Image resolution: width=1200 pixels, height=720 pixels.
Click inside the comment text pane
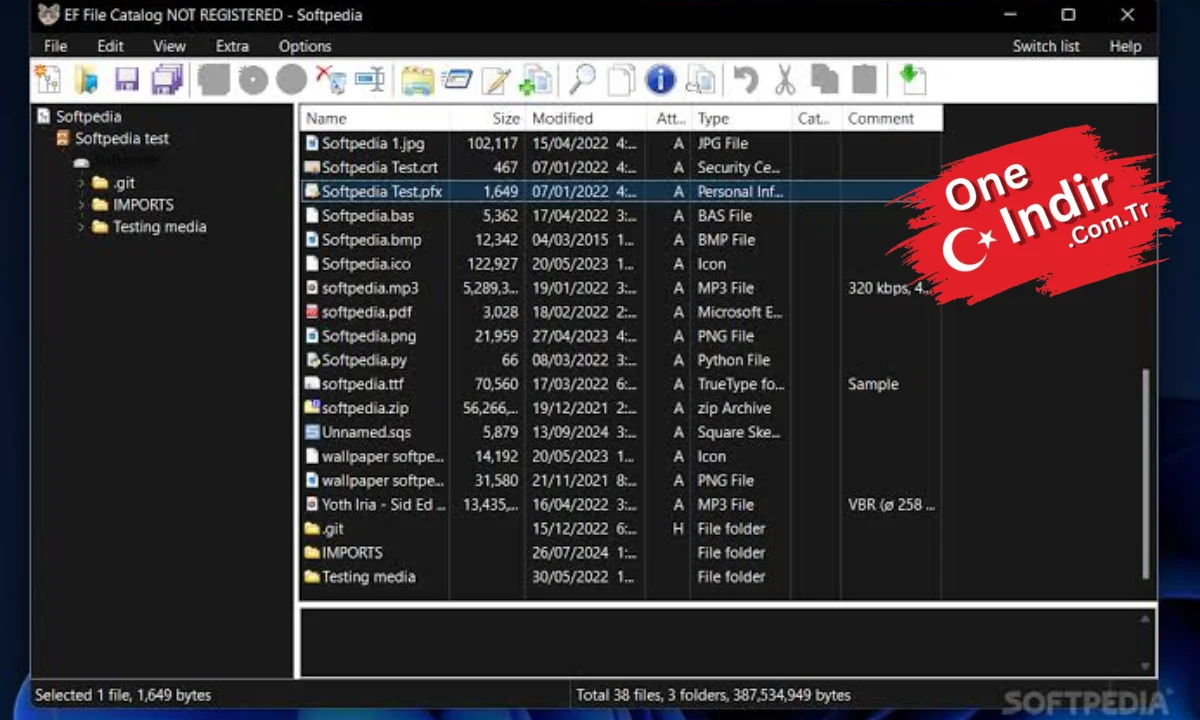(718, 643)
